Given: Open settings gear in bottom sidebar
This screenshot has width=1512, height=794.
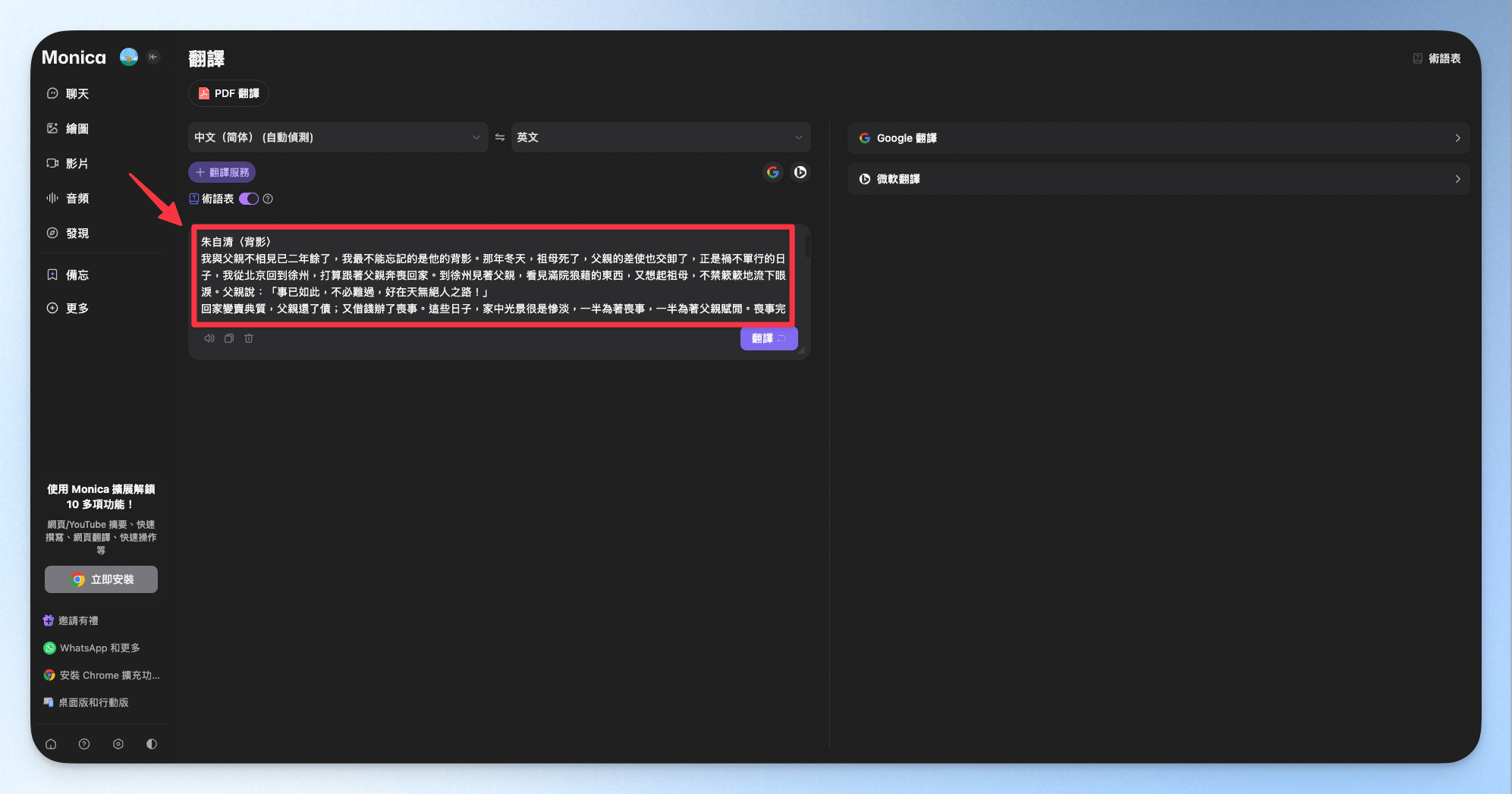Looking at the screenshot, I should (118, 744).
